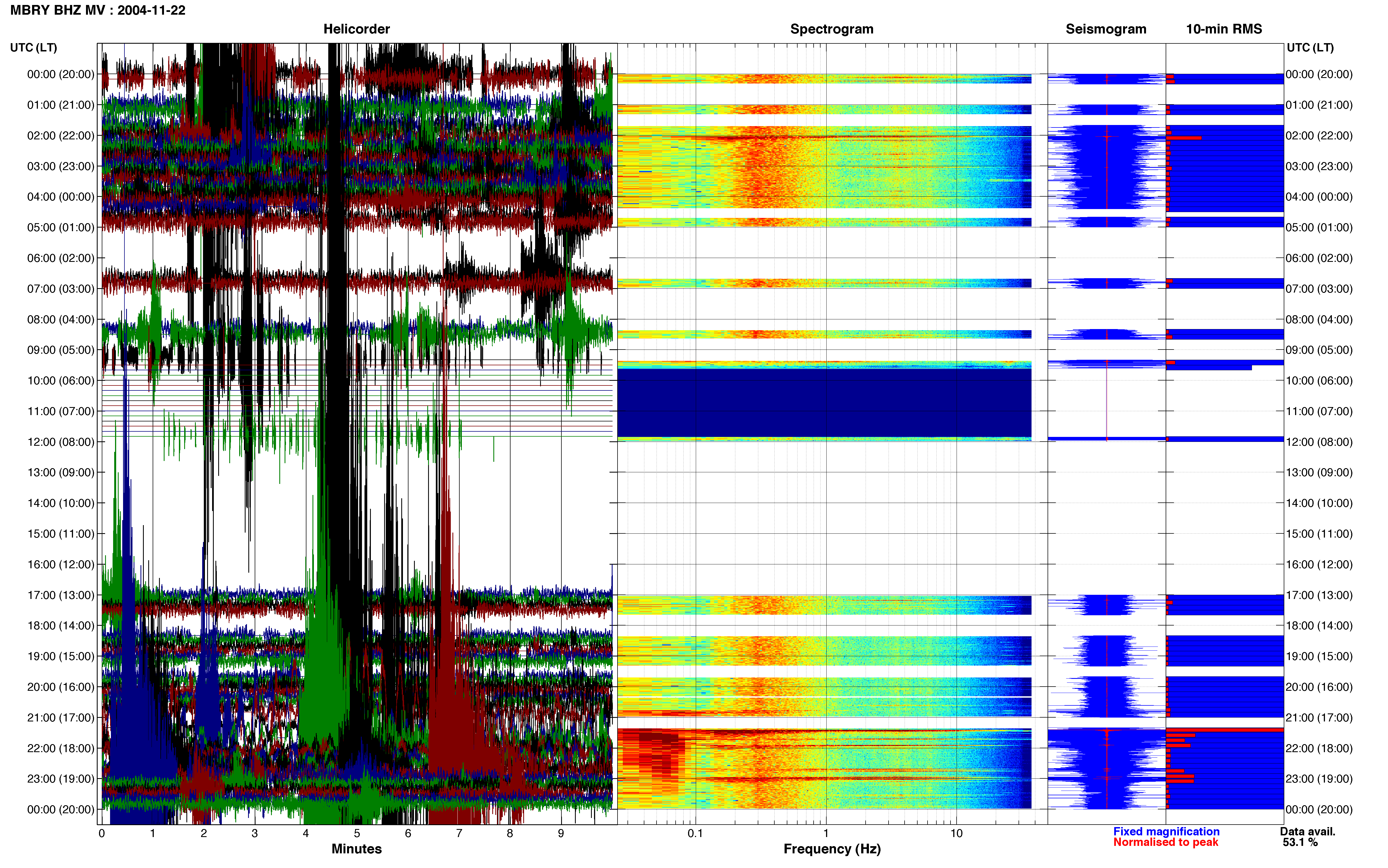1388x868 pixels.
Task: Click the left '19:00 (15:00)' time label
Action: pyautogui.click(x=61, y=656)
